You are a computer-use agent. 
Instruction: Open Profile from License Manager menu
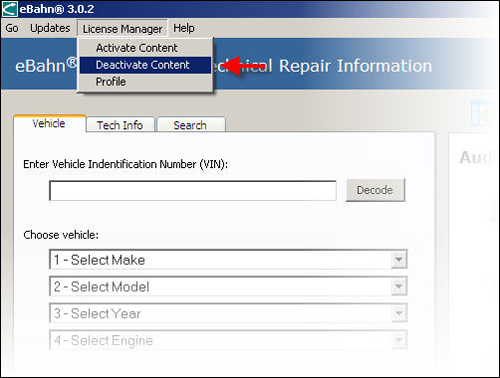coord(145,82)
